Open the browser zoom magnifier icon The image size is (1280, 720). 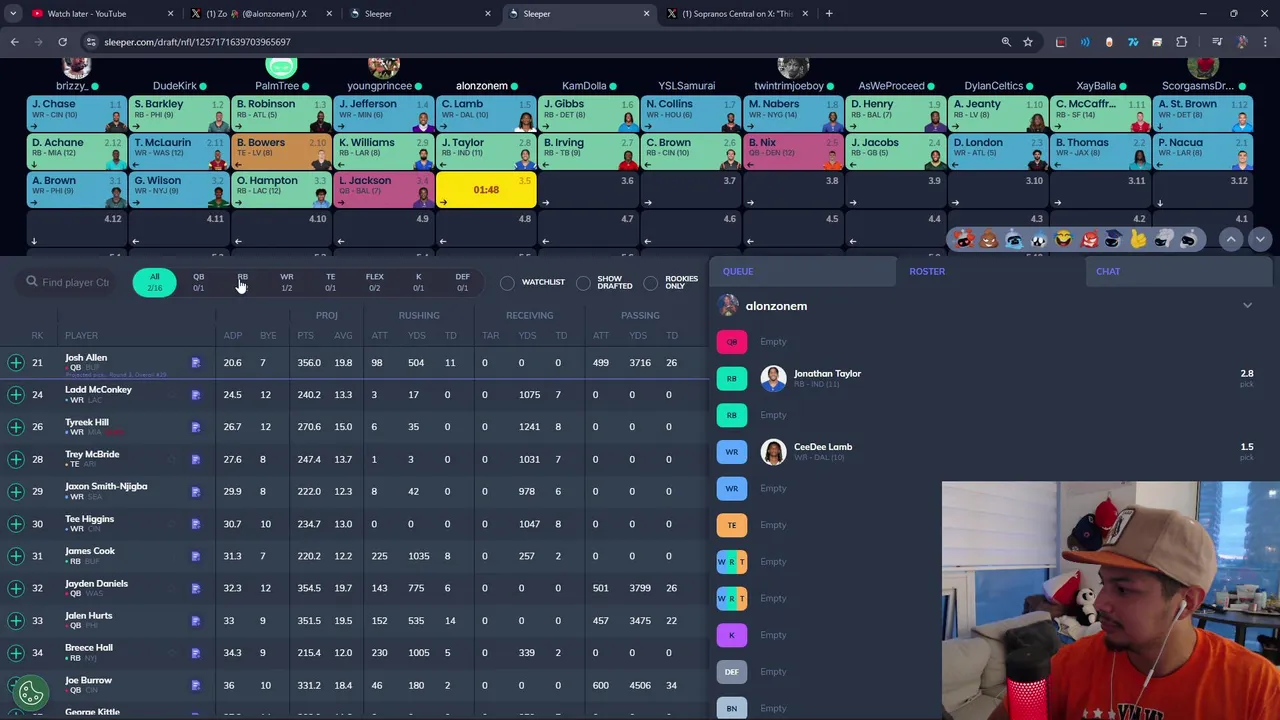(x=1006, y=42)
